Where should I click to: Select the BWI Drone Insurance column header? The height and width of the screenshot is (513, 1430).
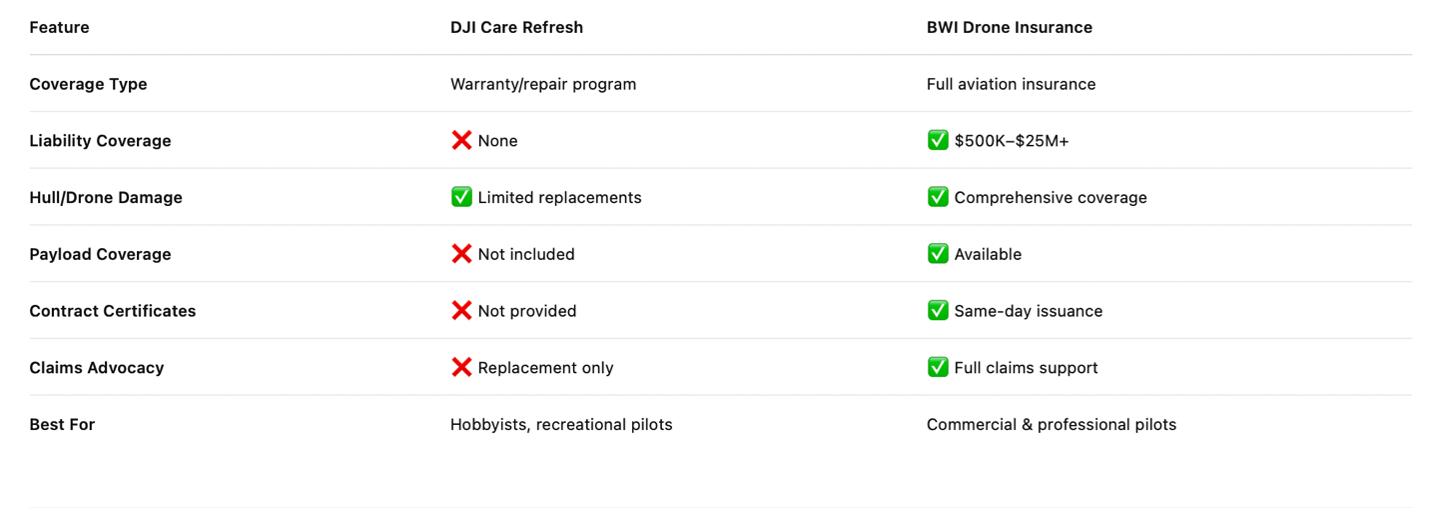(1009, 28)
